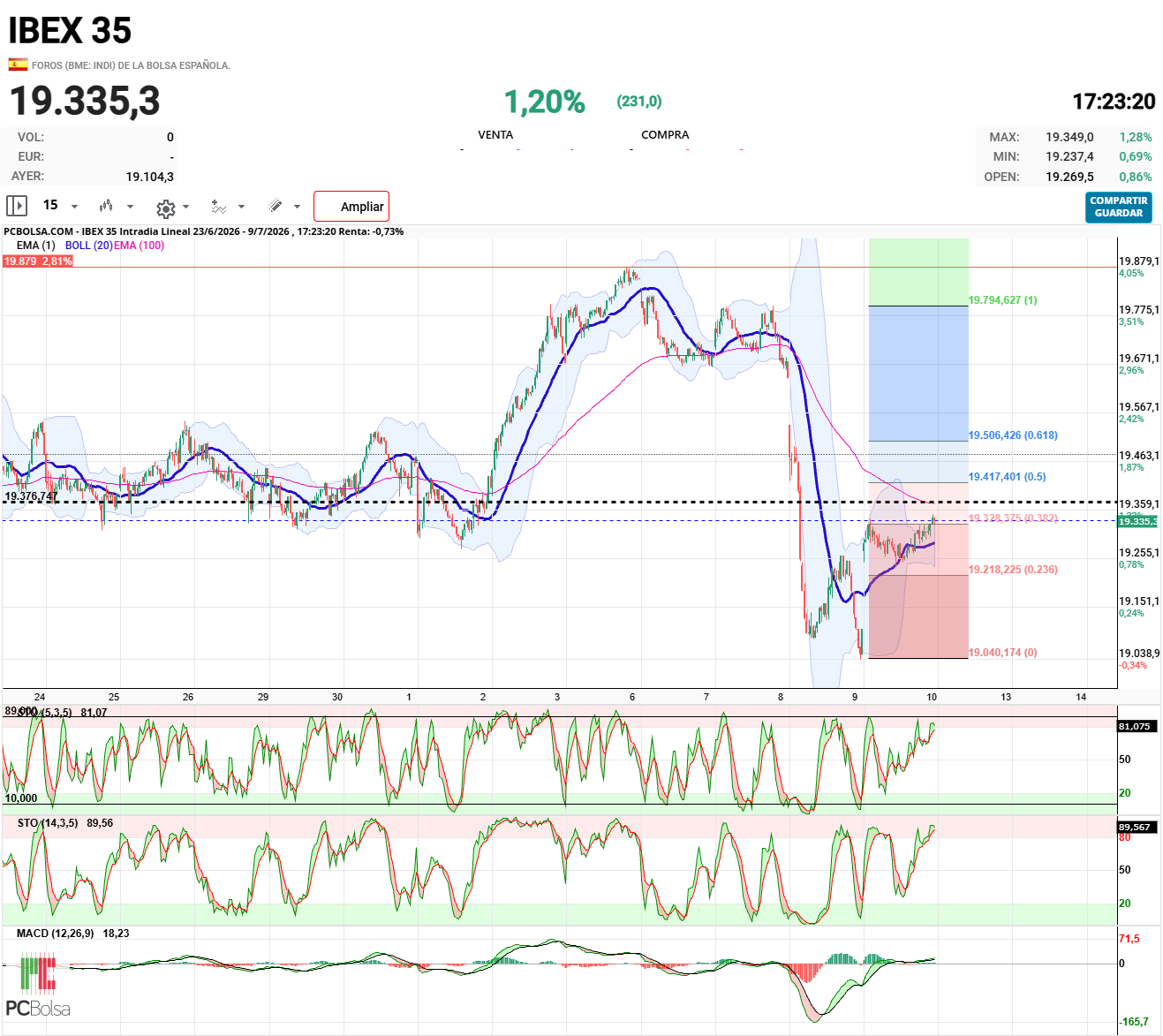This screenshot has height=1036, width=1163.
Task: Open the chart settings gear icon
Action: [165, 208]
